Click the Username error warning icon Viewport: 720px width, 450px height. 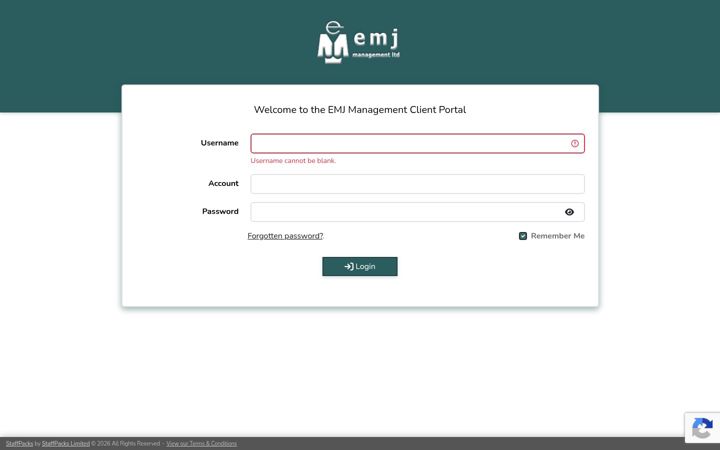point(574,144)
